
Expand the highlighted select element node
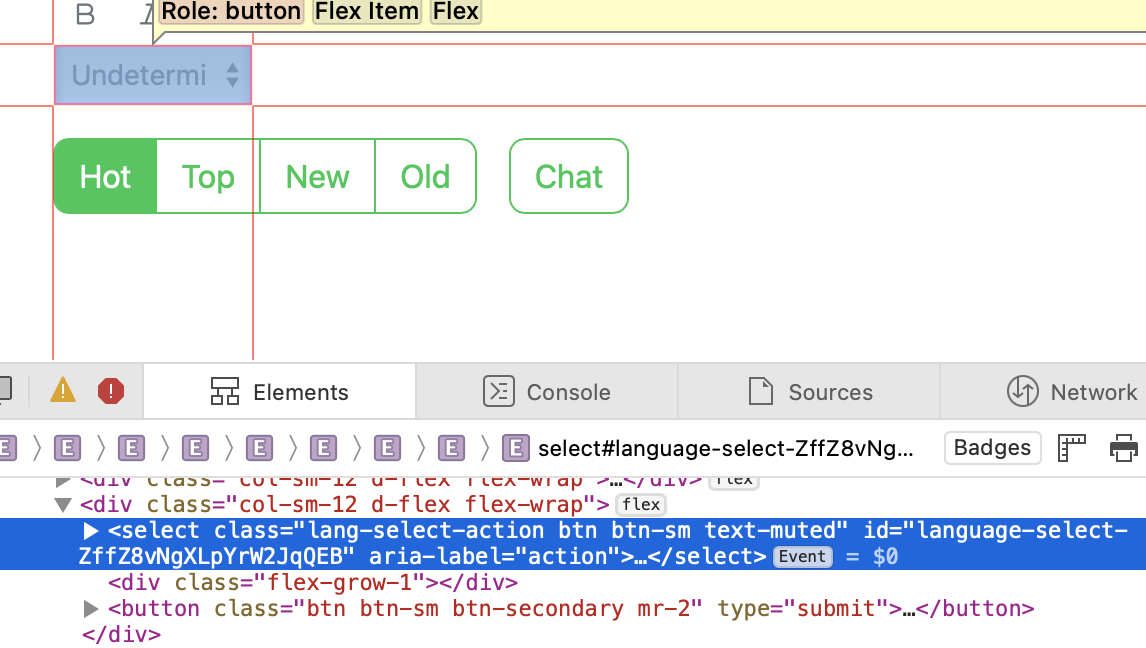[91, 530]
